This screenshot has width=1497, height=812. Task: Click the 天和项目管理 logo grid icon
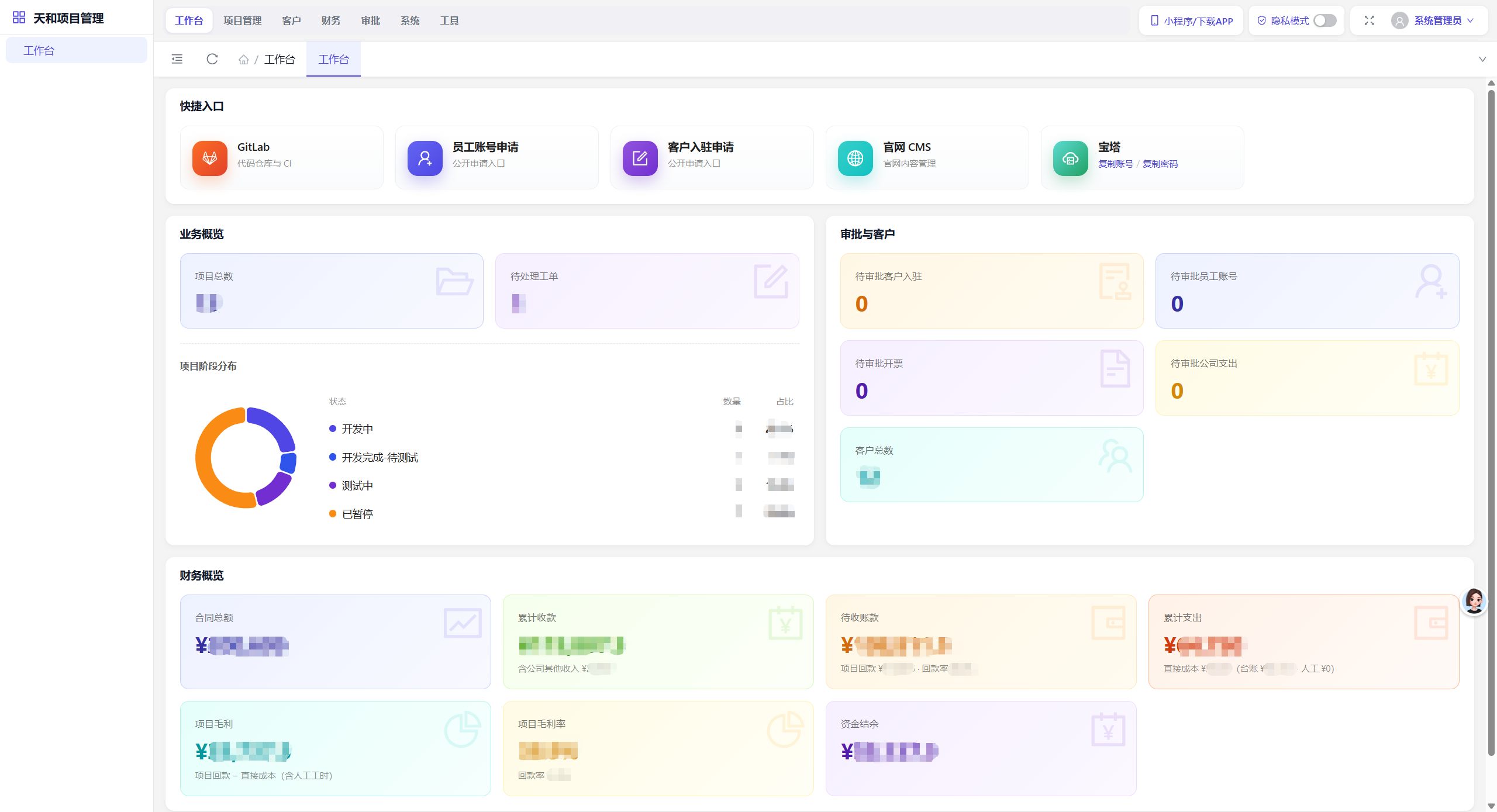[x=19, y=18]
